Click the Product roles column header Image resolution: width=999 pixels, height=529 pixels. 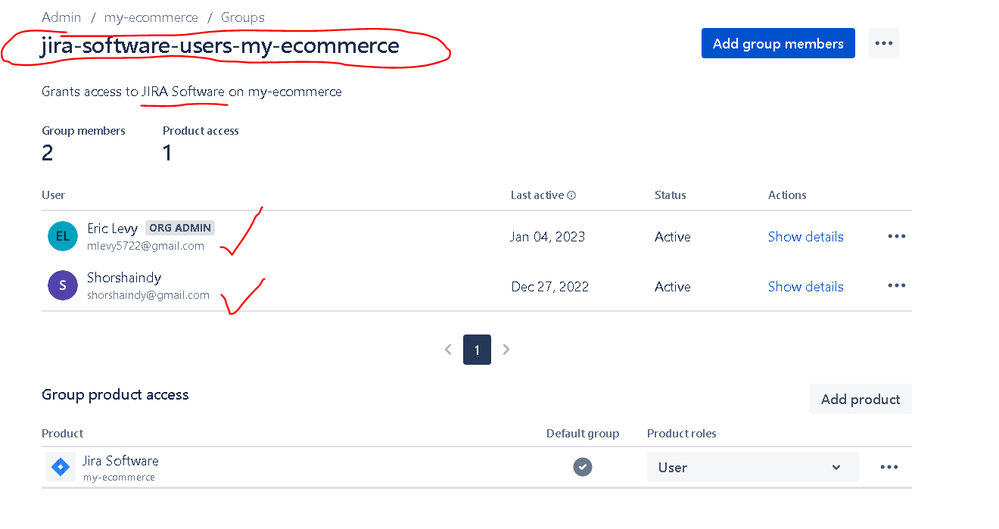tap(682, 433)
